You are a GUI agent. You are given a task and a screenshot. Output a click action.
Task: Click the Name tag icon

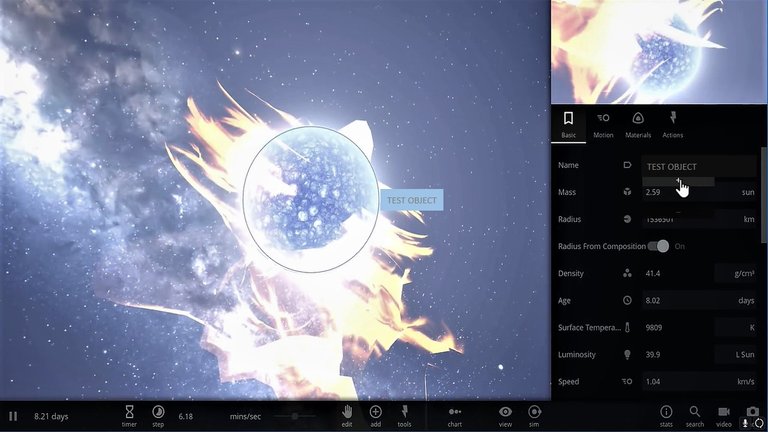627,165
